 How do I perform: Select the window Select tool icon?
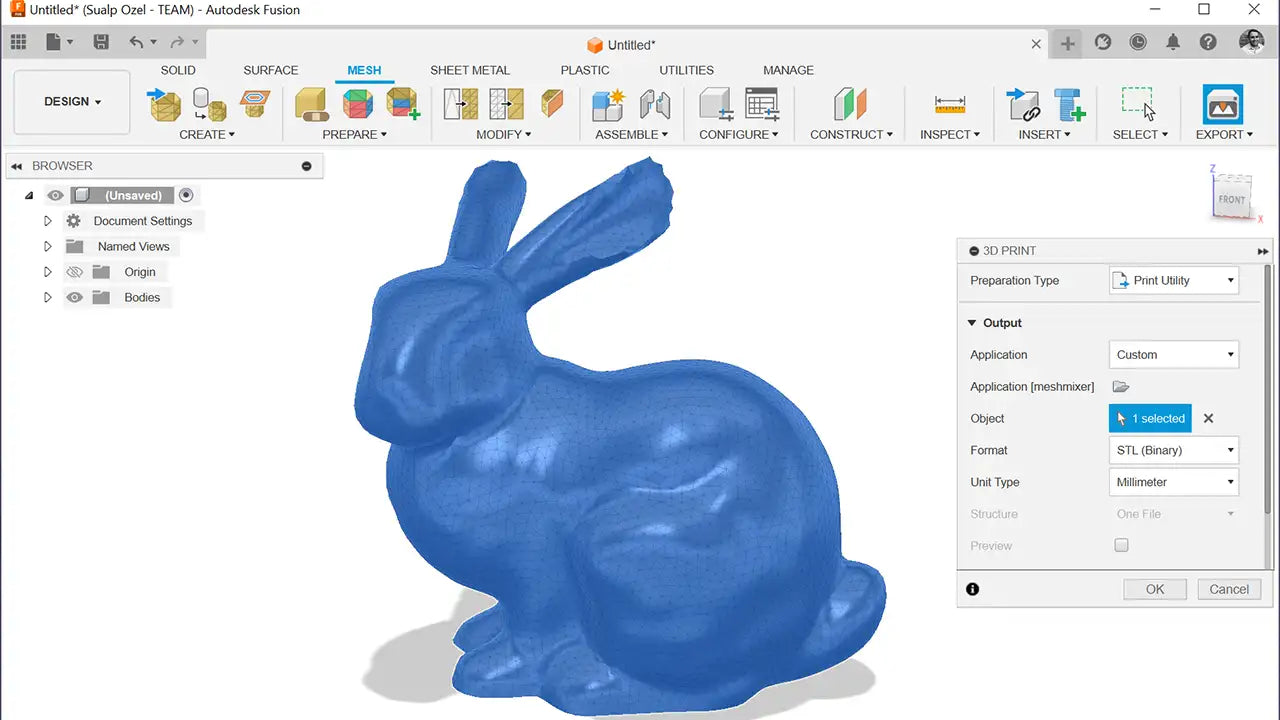pos(1138,103)
